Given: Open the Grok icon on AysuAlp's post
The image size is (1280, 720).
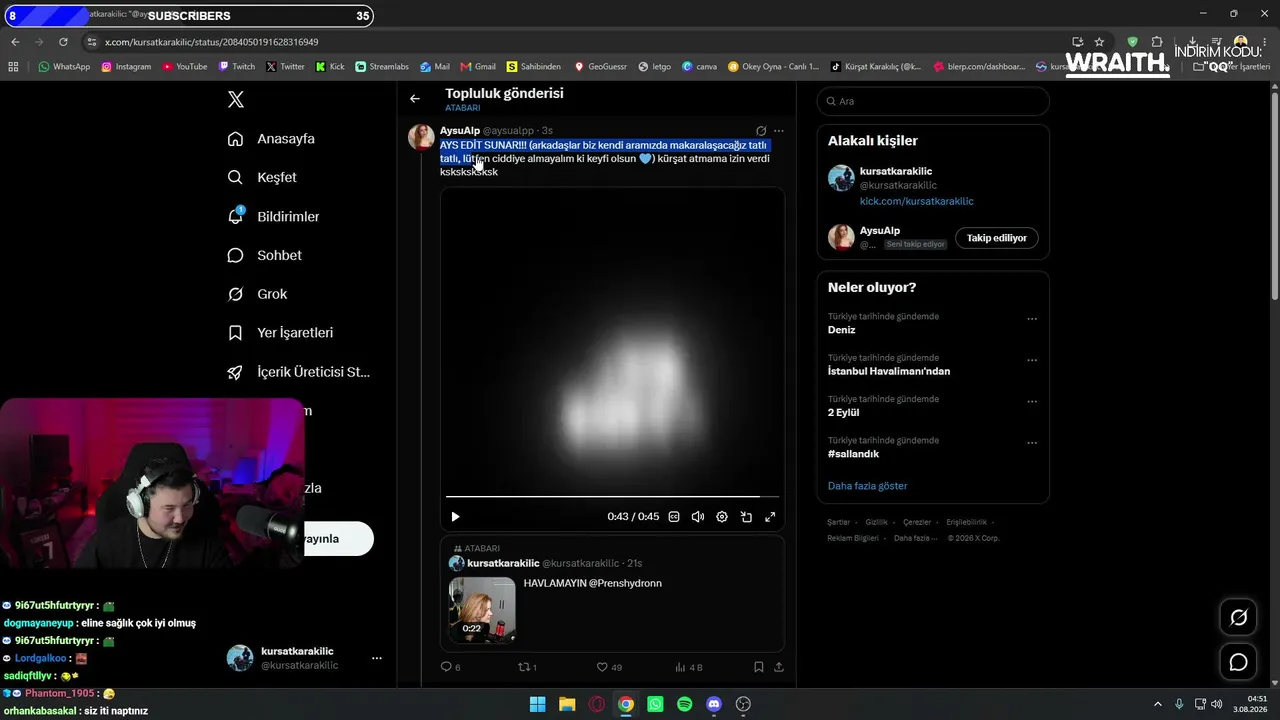Looking at the screenshot, I should [761, 131].
